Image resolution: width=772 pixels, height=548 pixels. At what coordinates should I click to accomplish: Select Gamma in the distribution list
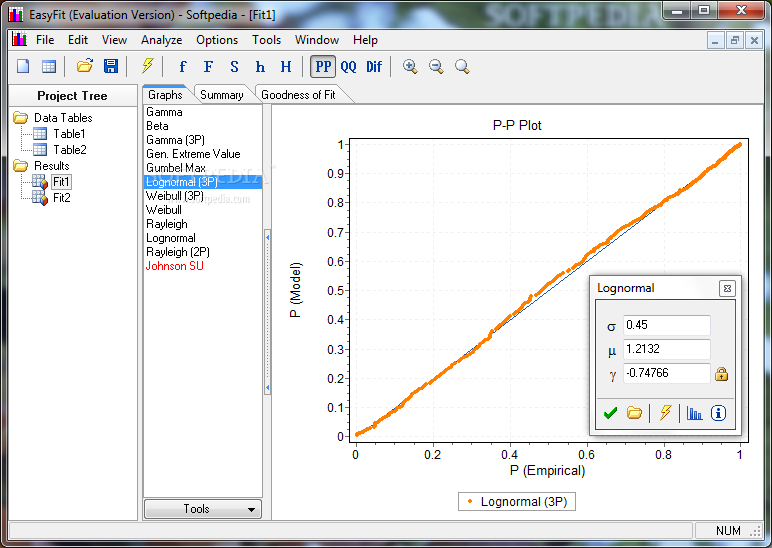203,112
